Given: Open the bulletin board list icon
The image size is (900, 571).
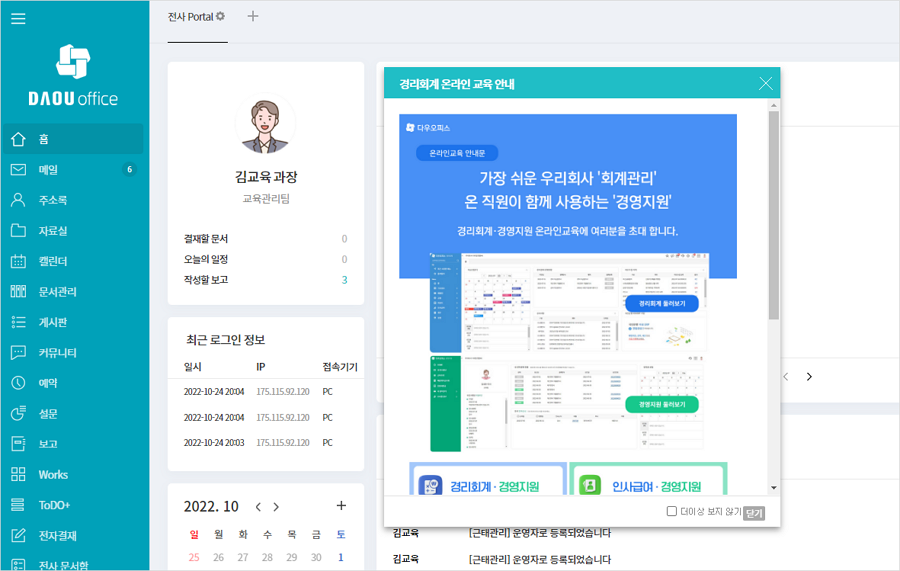Looking at the screenshot, I should [x=18, y=322].
